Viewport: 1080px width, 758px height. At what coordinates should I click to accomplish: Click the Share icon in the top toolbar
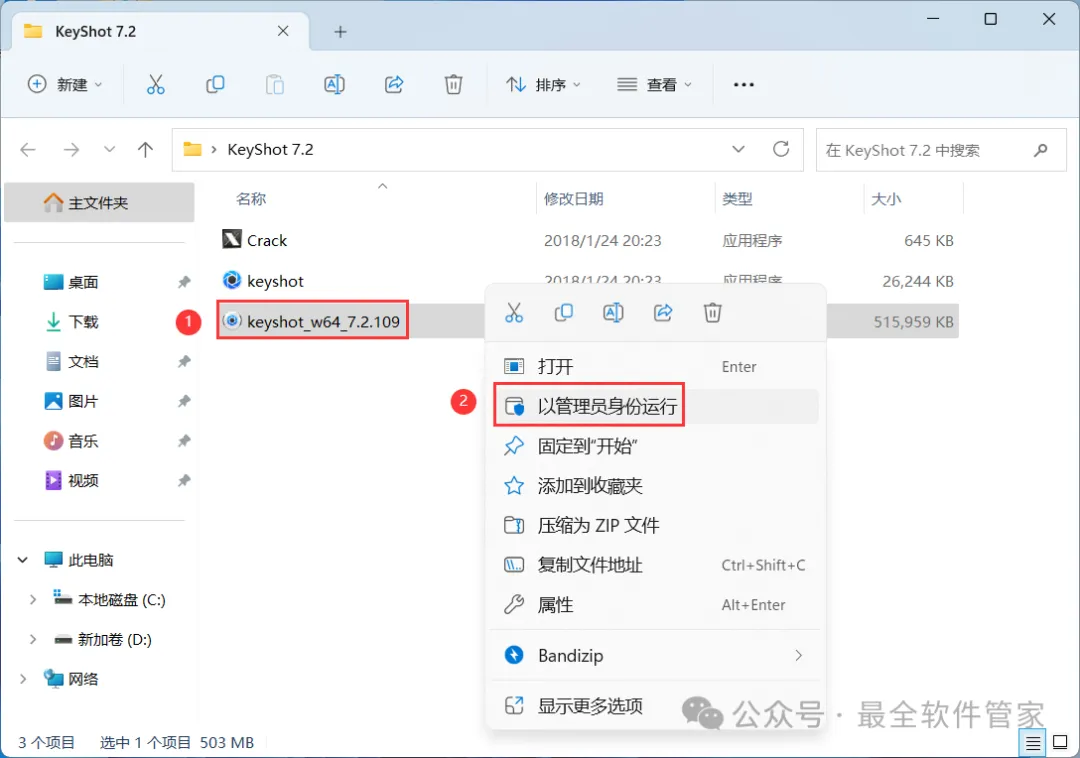coord(394,85)
